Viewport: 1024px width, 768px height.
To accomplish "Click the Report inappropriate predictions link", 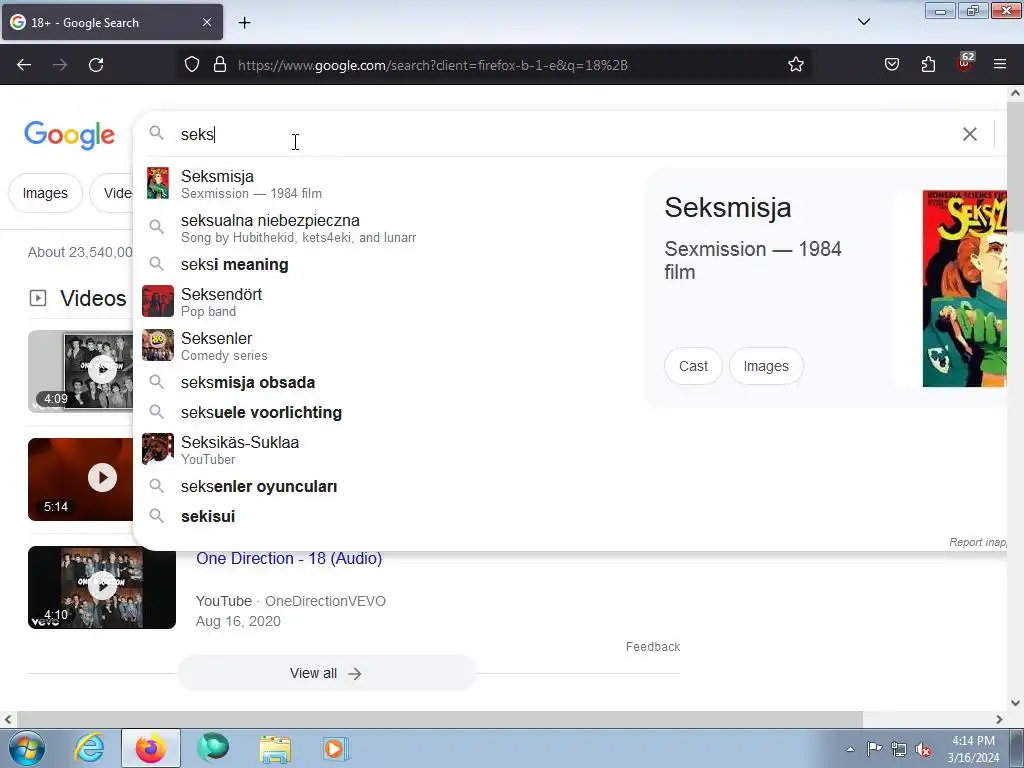I will [x=978, y=542].
